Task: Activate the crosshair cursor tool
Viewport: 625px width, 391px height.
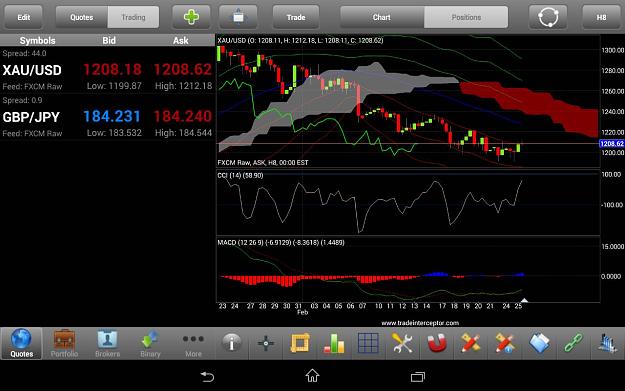Action: 266,343
